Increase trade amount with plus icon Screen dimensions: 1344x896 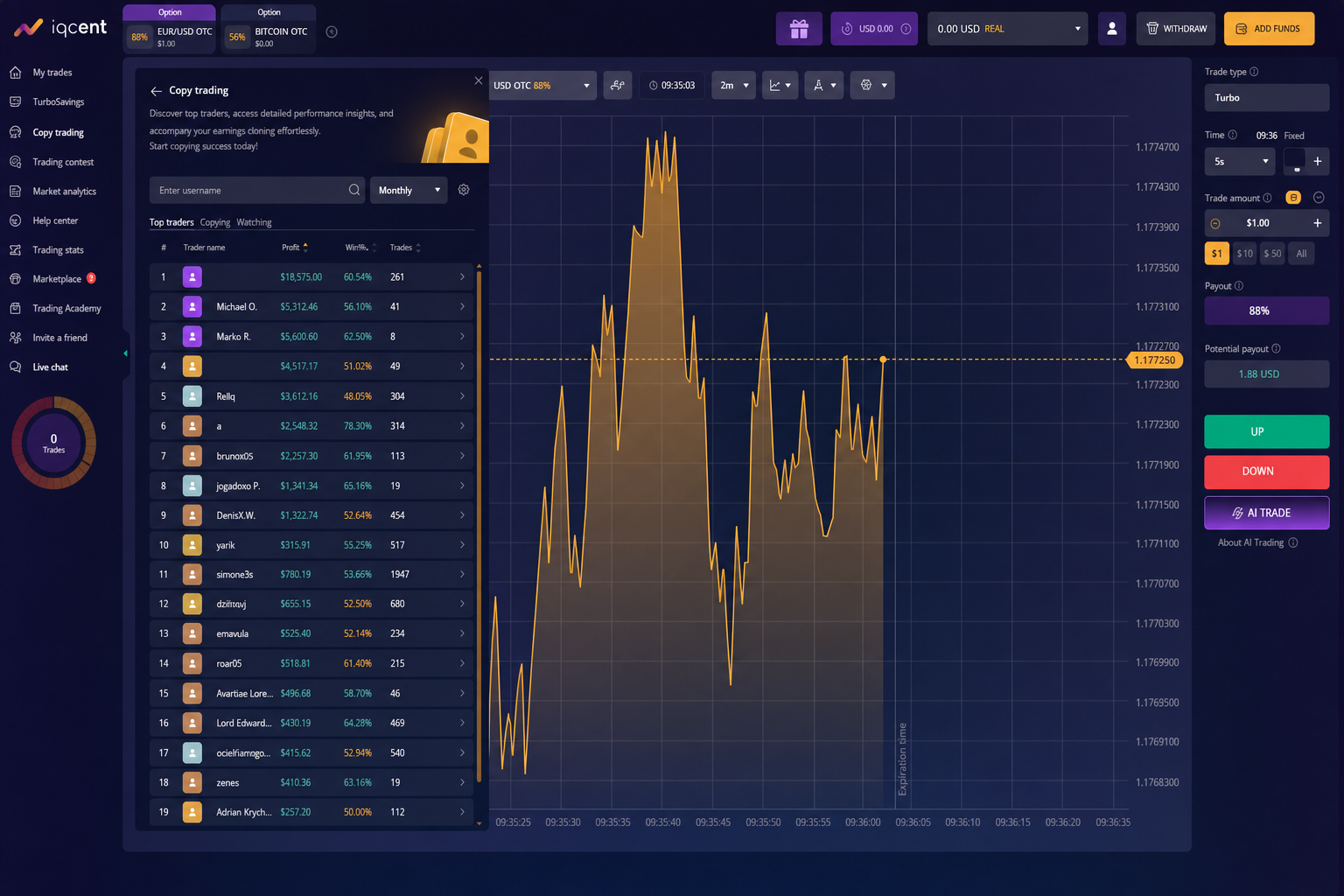pos(1317,223)
